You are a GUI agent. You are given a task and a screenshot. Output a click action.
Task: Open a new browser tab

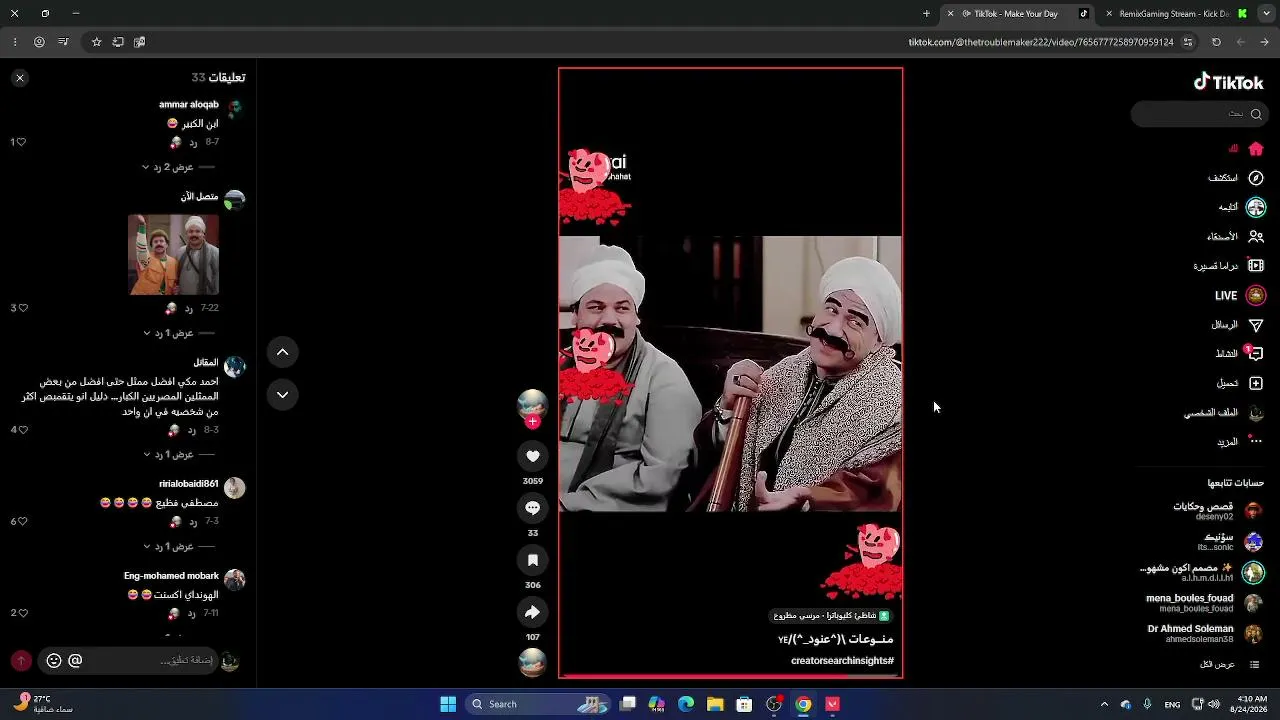926,14
